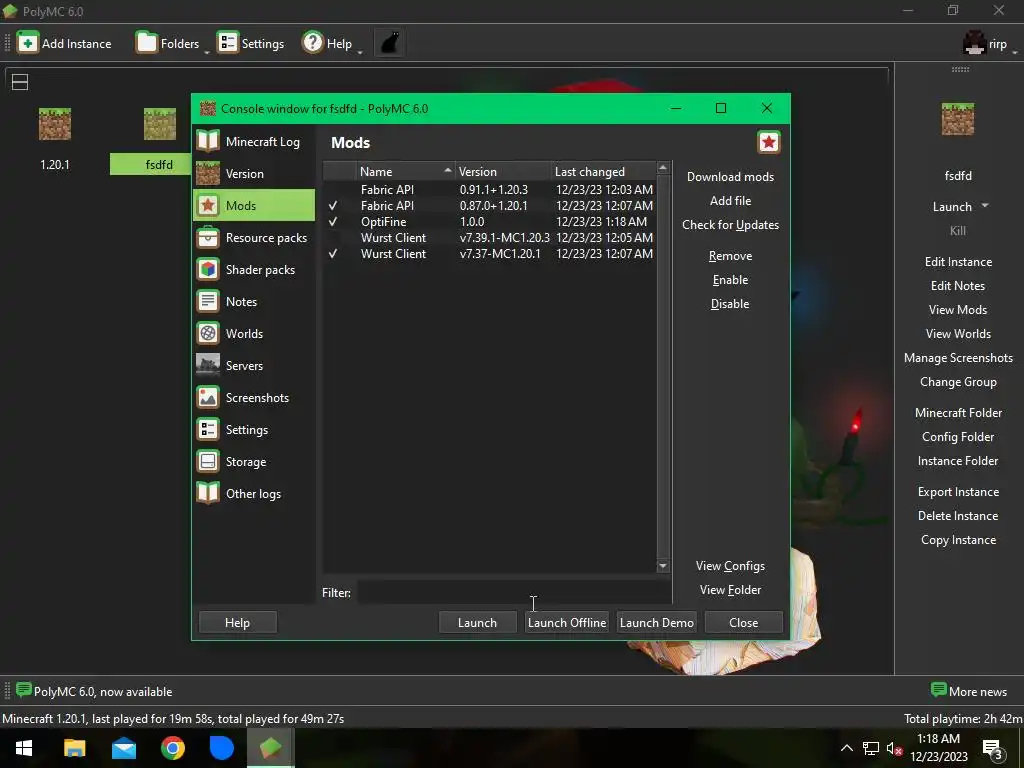Click Enable mod button
The width and height of the screenshot is (1024, 768).
coord(730,280)
